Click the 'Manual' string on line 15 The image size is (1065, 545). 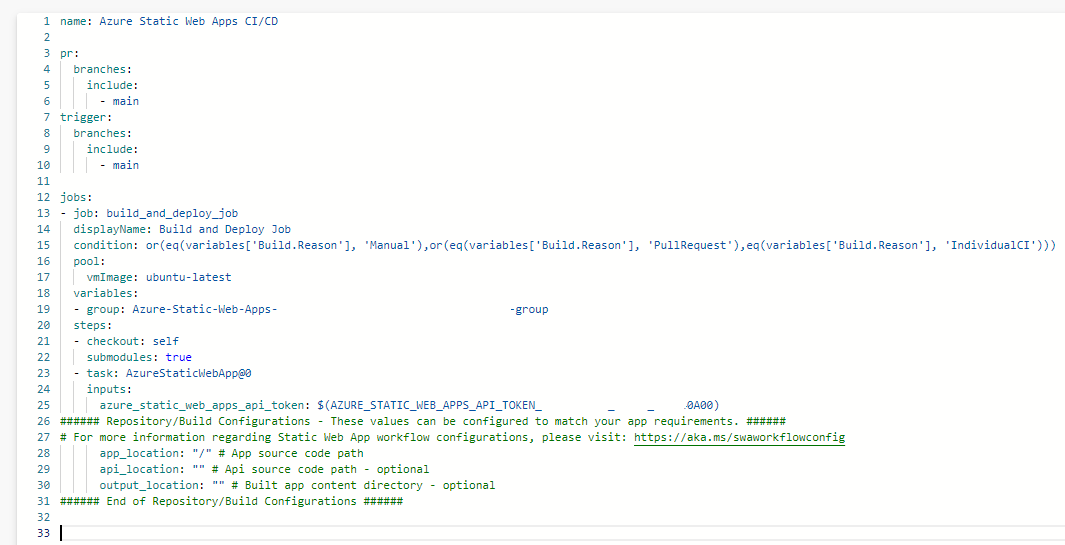(x=391, y=245)
